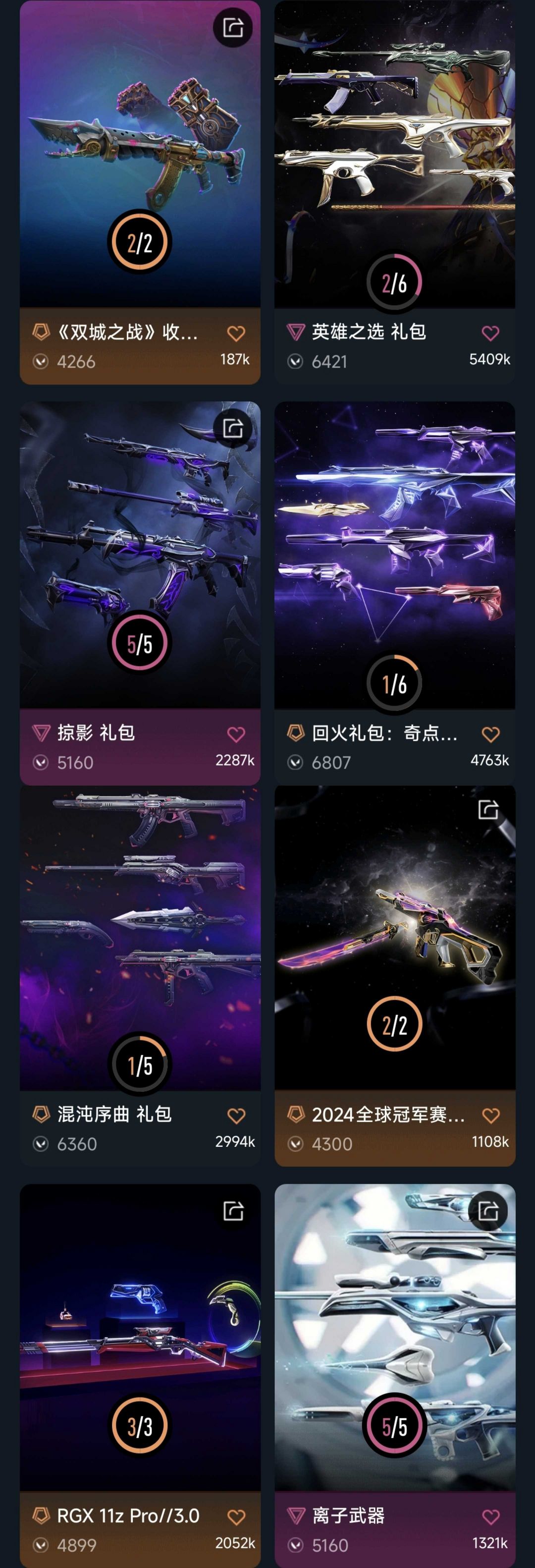
Task: Favorite the 英雄之选 礼包 bundle
Action: [x=490, y=333]
